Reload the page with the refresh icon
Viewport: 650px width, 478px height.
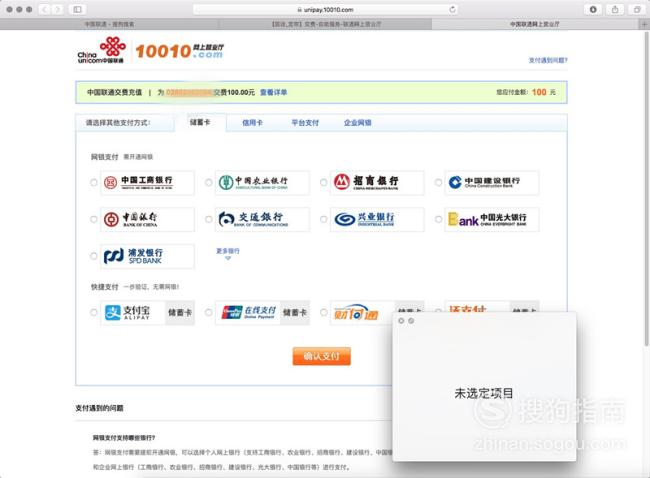(x=452, y=9)
